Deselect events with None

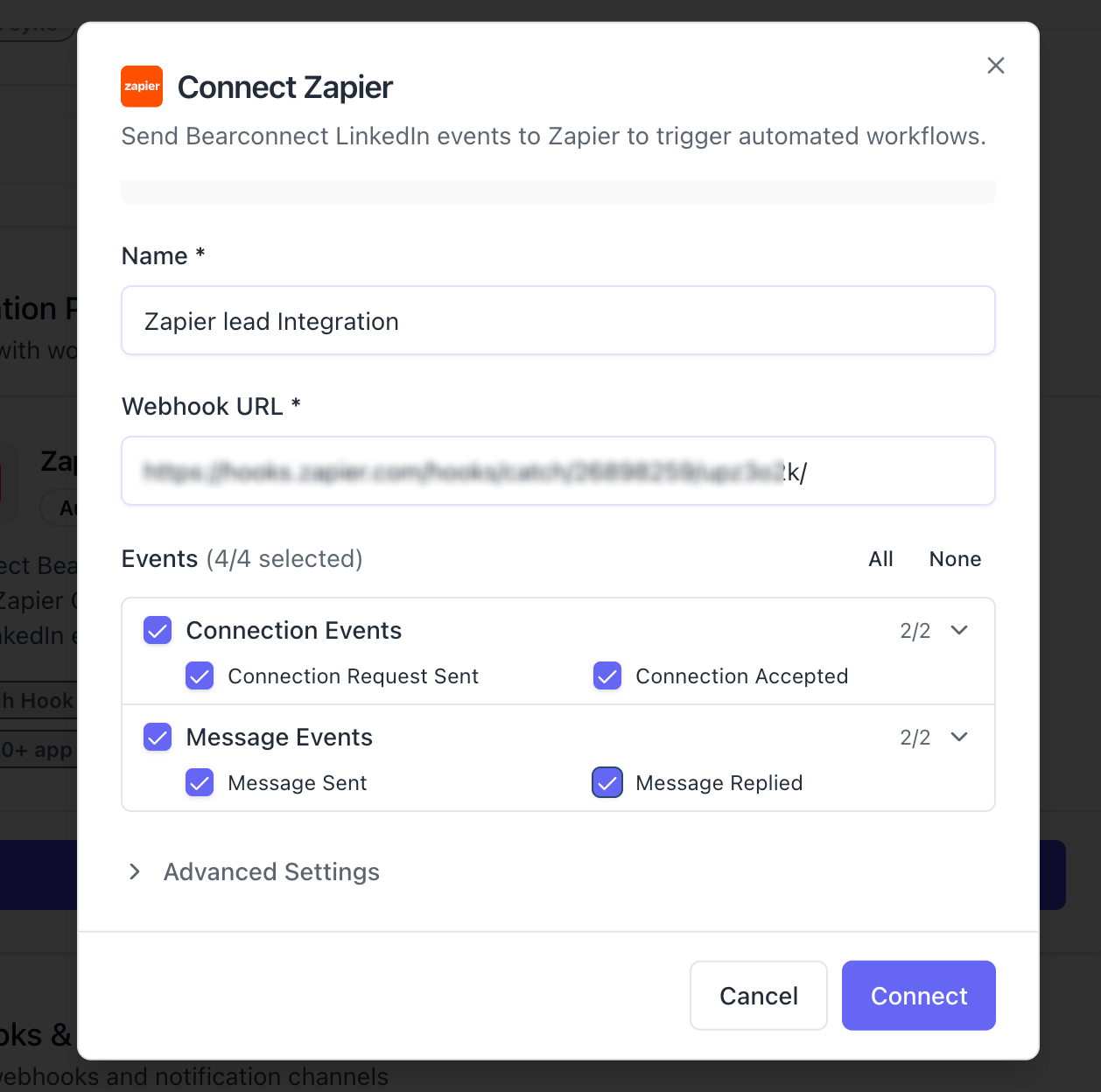955,559
